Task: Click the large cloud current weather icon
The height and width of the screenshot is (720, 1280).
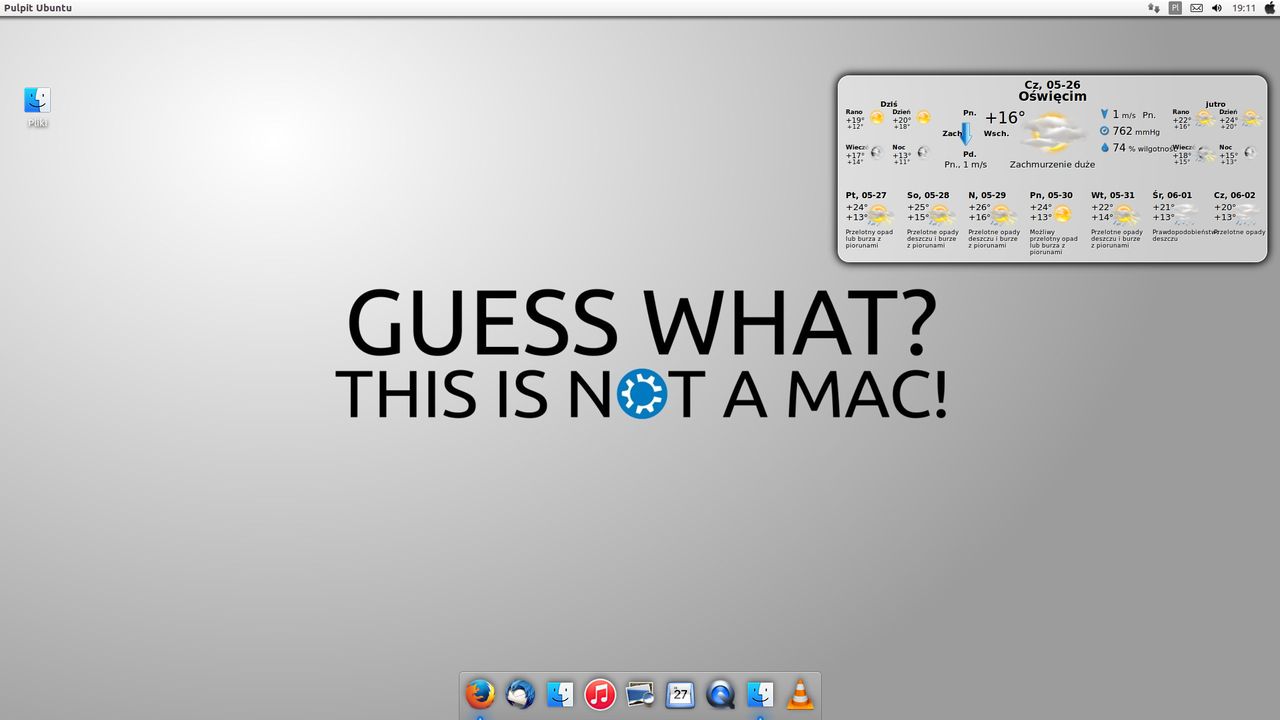Action: click(x=1052, y=134)
